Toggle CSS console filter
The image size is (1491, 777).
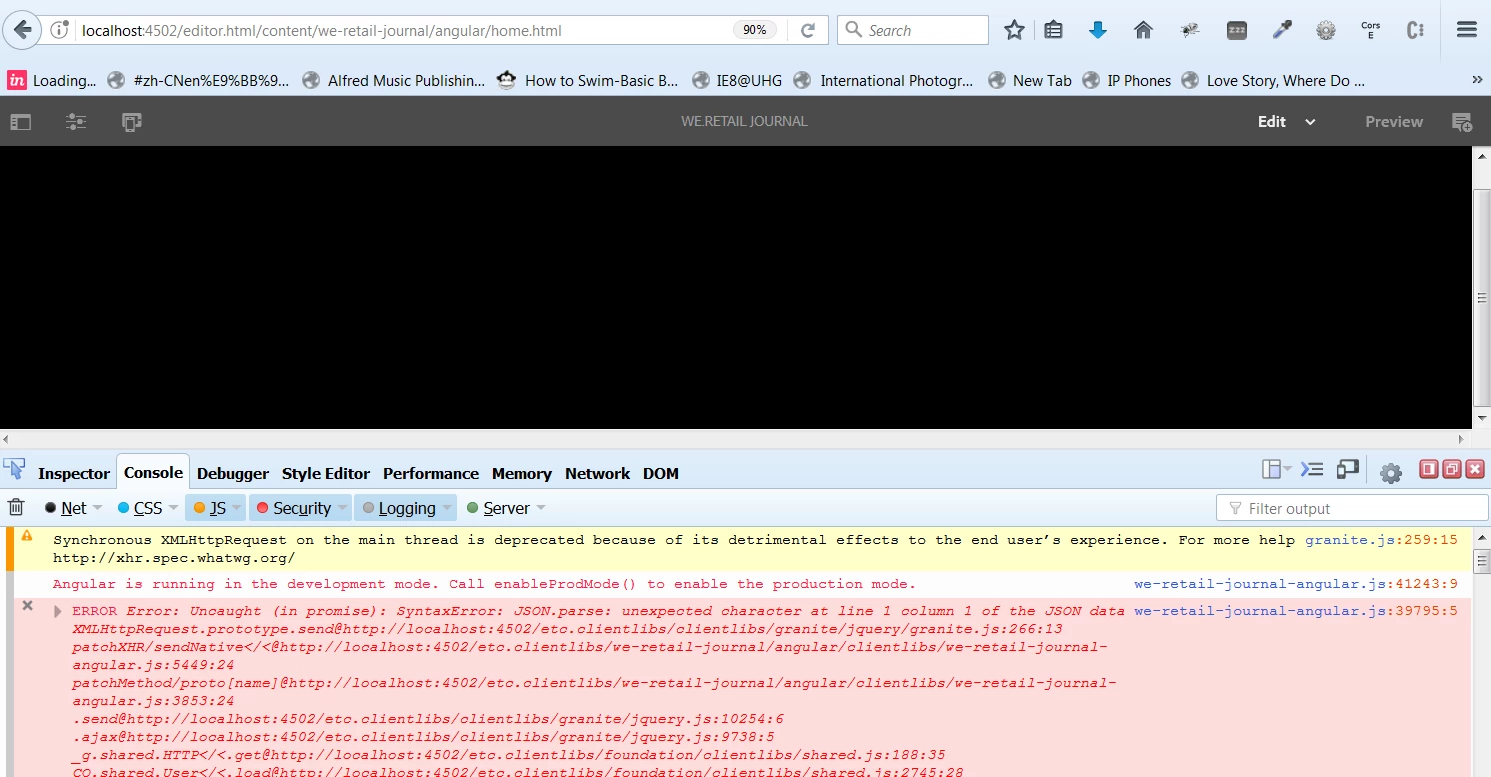click(140, 508)
